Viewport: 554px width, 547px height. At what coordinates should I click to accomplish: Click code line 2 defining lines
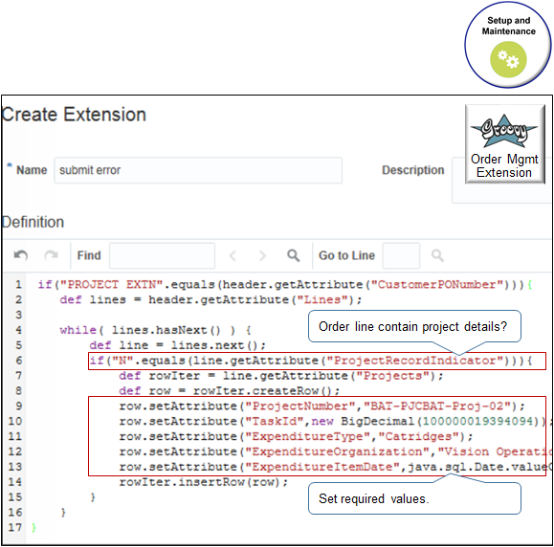pyautogui.click(x=211, y=300)
